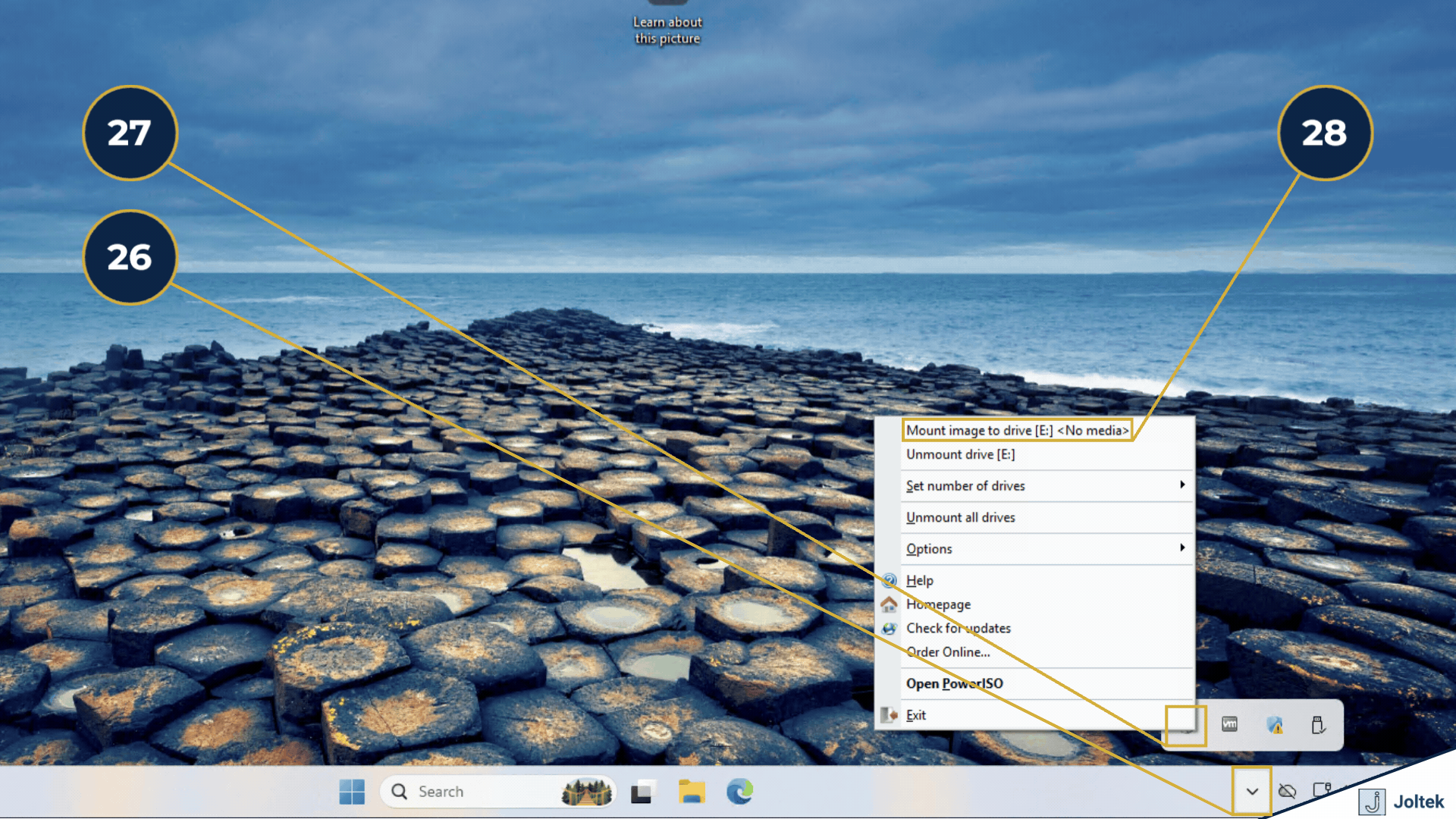Expand the hidden system tray icons chevron
The image size is (1456, 819).
[1252, 791]
